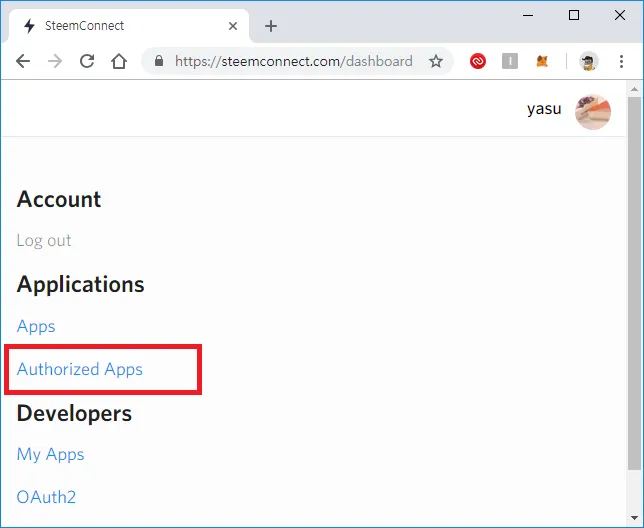Open My Apps under Developers
The width and height of the screenshot is (644, 528).
(x=50, y=454)
